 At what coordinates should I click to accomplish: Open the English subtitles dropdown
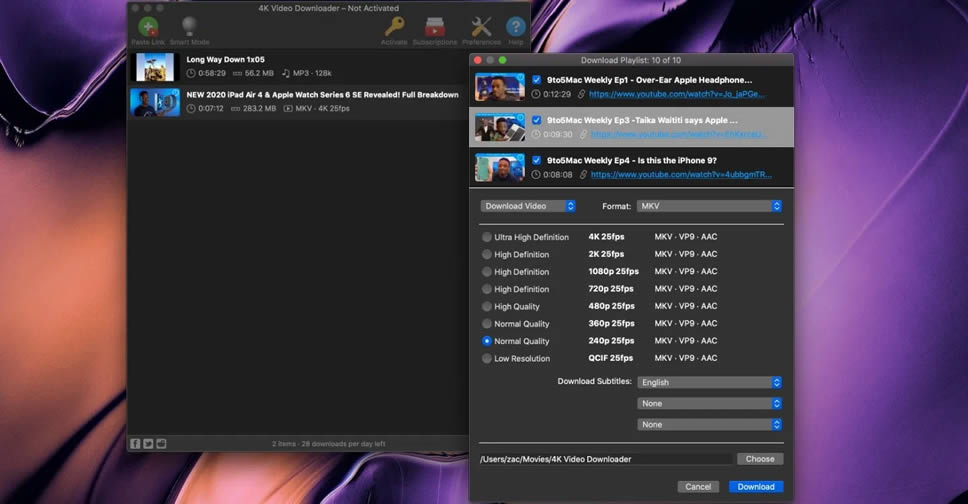[x=709, y=382]
